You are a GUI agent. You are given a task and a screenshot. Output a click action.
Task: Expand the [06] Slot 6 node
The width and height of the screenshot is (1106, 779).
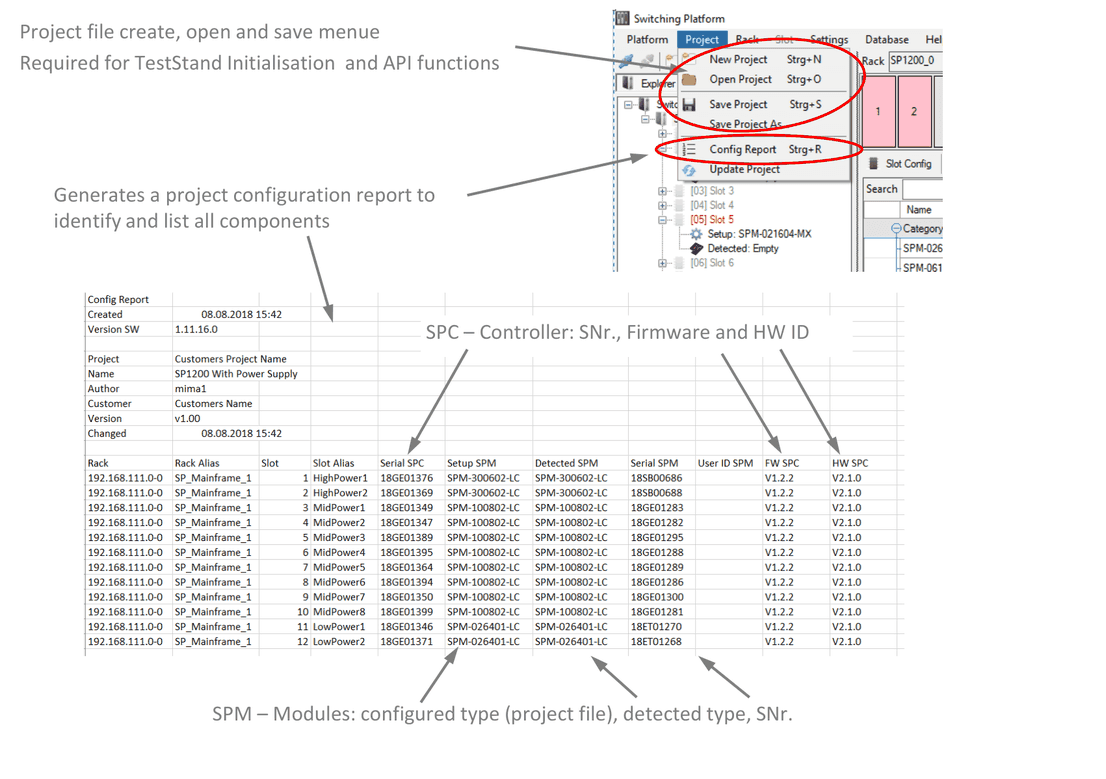[x=662, y=263]
